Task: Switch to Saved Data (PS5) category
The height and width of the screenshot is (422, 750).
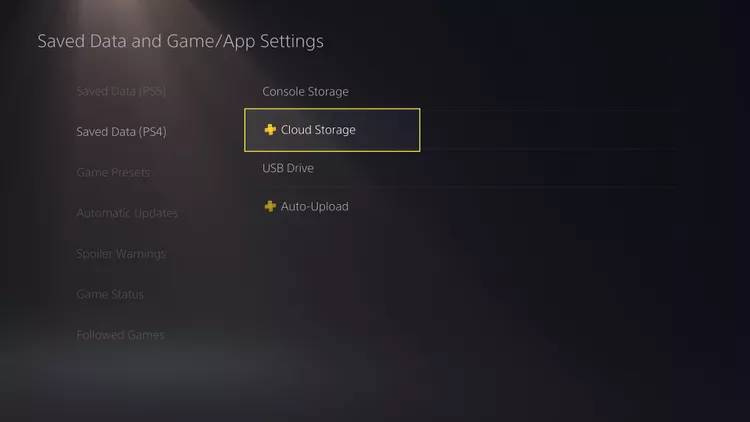Action: 121,91
